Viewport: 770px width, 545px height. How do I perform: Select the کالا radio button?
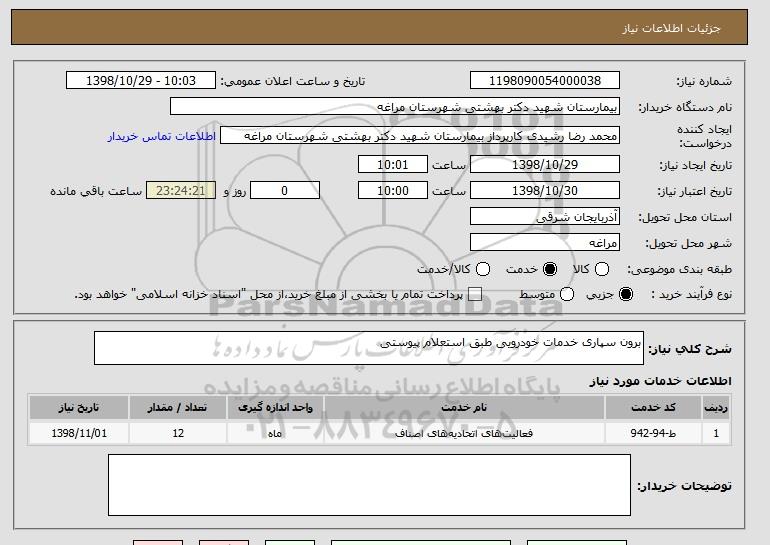click(x=602, y=269)
